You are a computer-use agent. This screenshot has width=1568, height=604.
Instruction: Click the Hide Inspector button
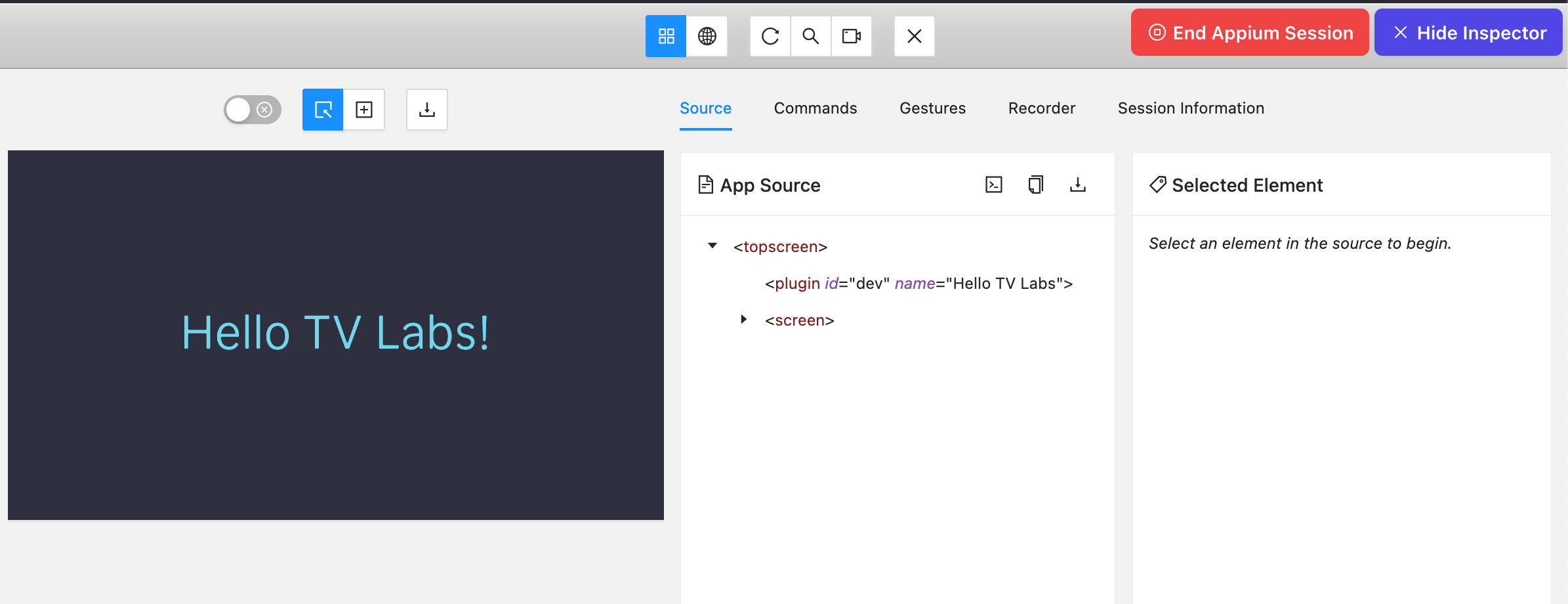[x=1468, y=33]
